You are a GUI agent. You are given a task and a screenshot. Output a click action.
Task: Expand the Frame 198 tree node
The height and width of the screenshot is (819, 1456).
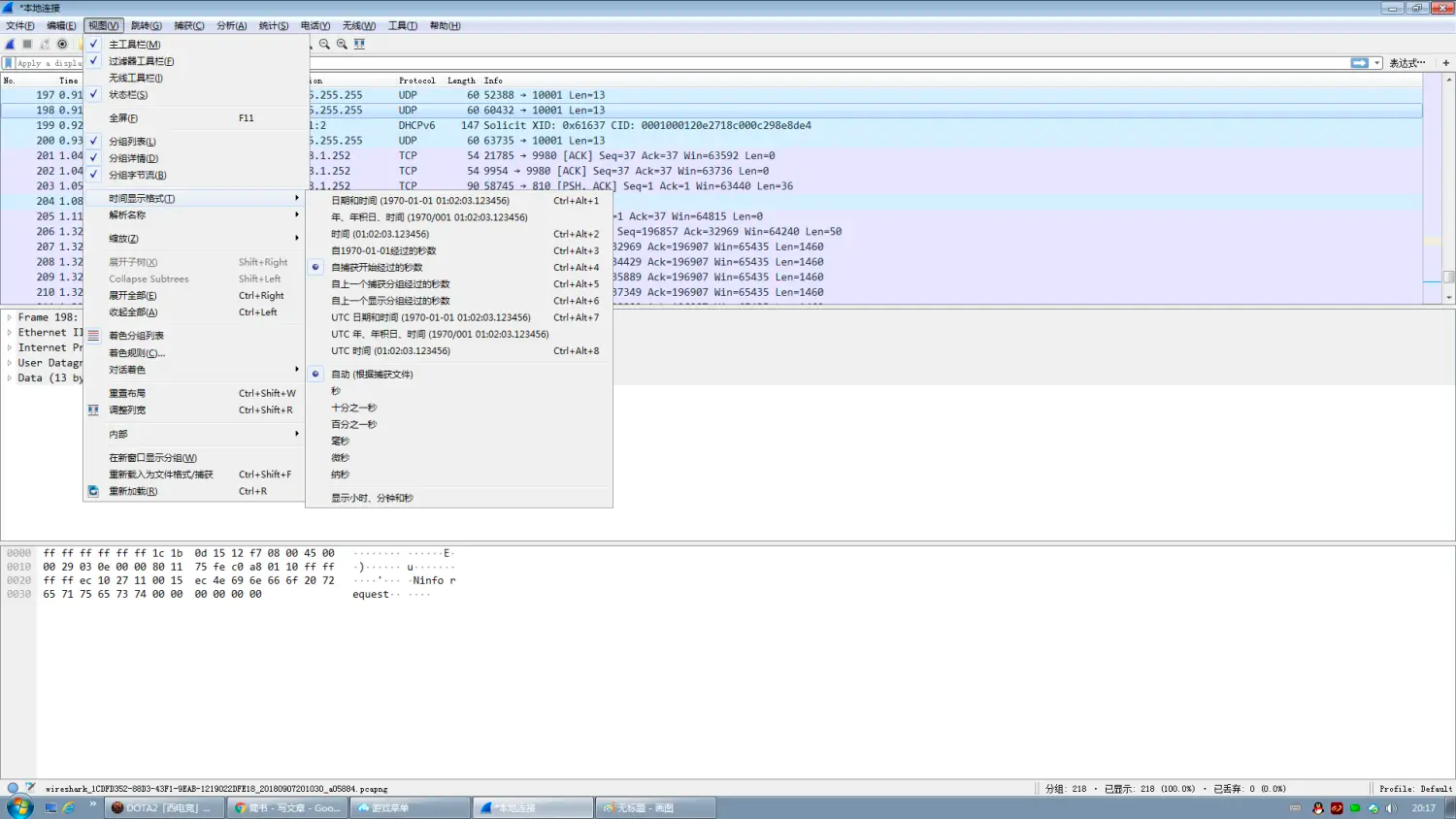[x=8, y=316]
